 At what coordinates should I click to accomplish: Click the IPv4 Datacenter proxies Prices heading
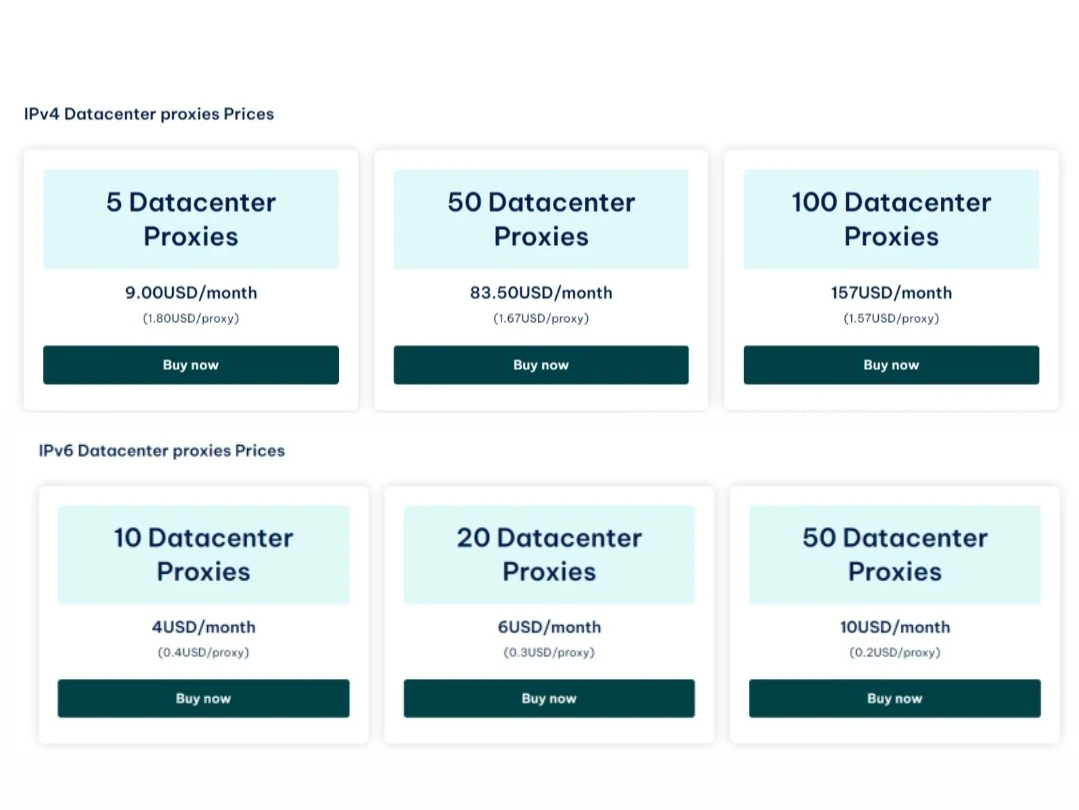[x=149, y=114]
